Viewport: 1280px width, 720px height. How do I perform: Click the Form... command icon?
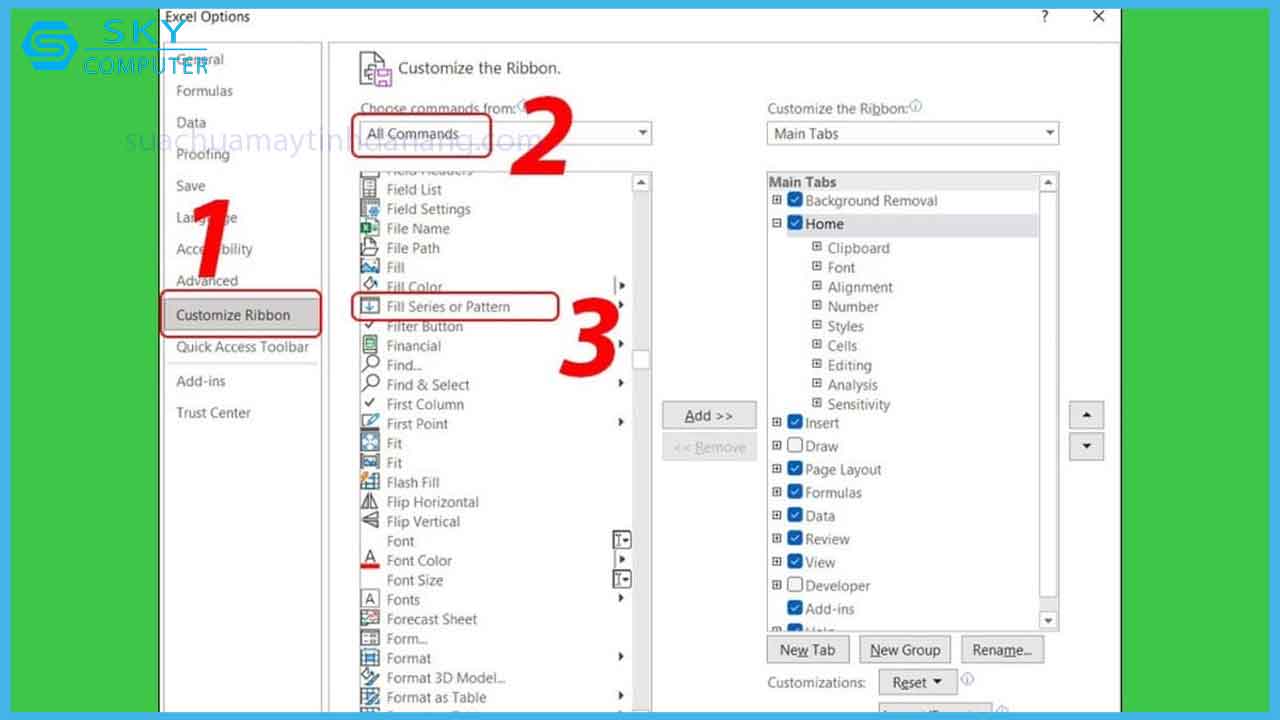370,638
